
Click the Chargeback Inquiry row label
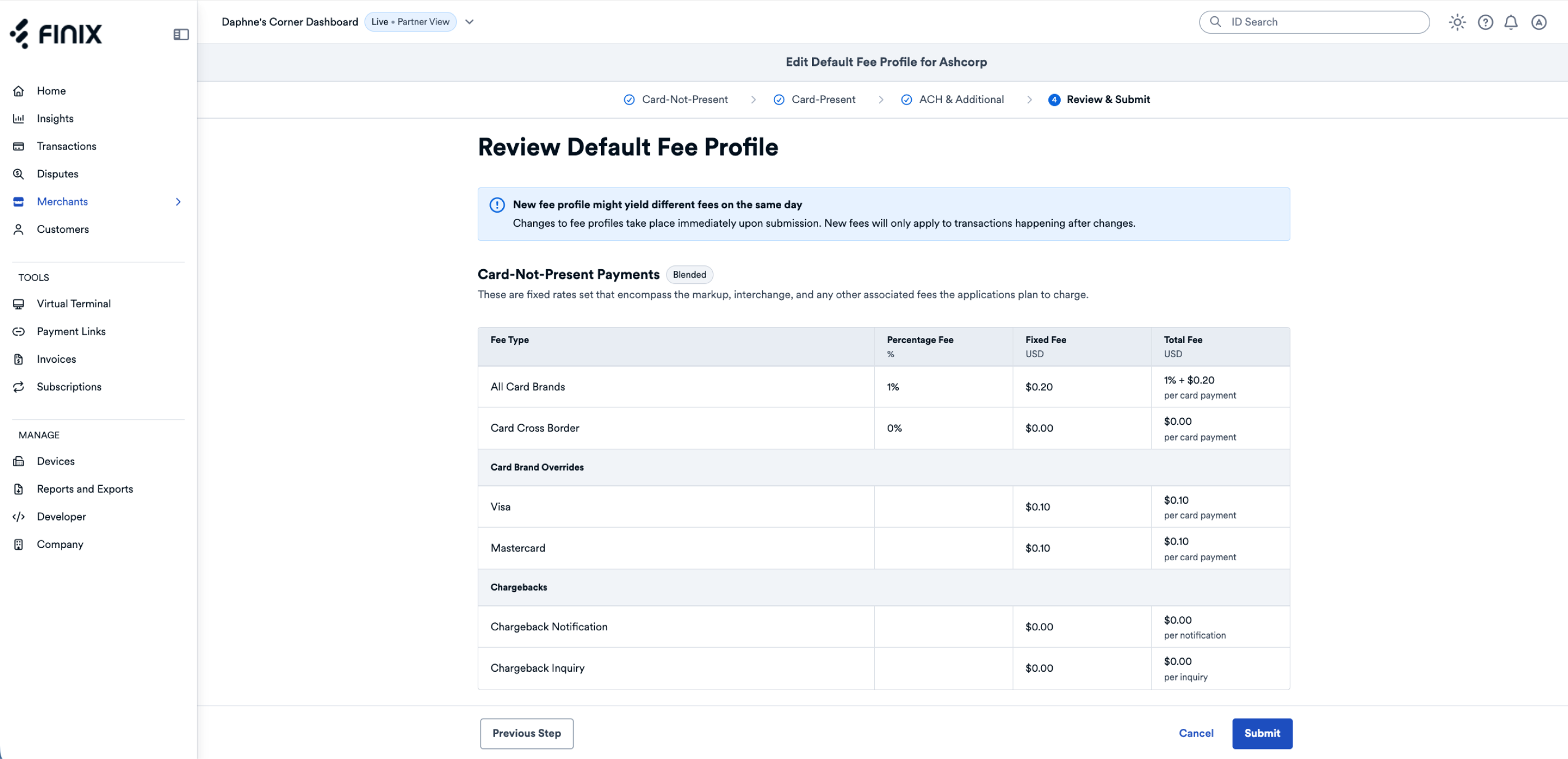pyautogui.click(x=537, y=668)
